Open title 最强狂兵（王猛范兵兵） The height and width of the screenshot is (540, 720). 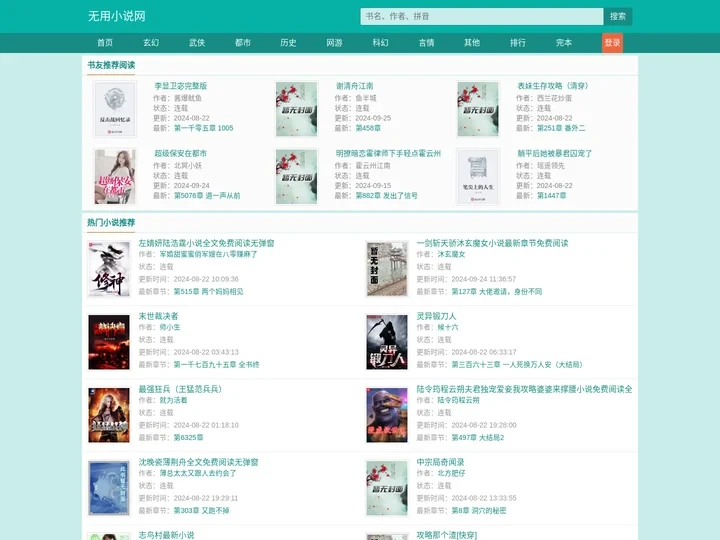pyautogui.click(x=180, y=389)
